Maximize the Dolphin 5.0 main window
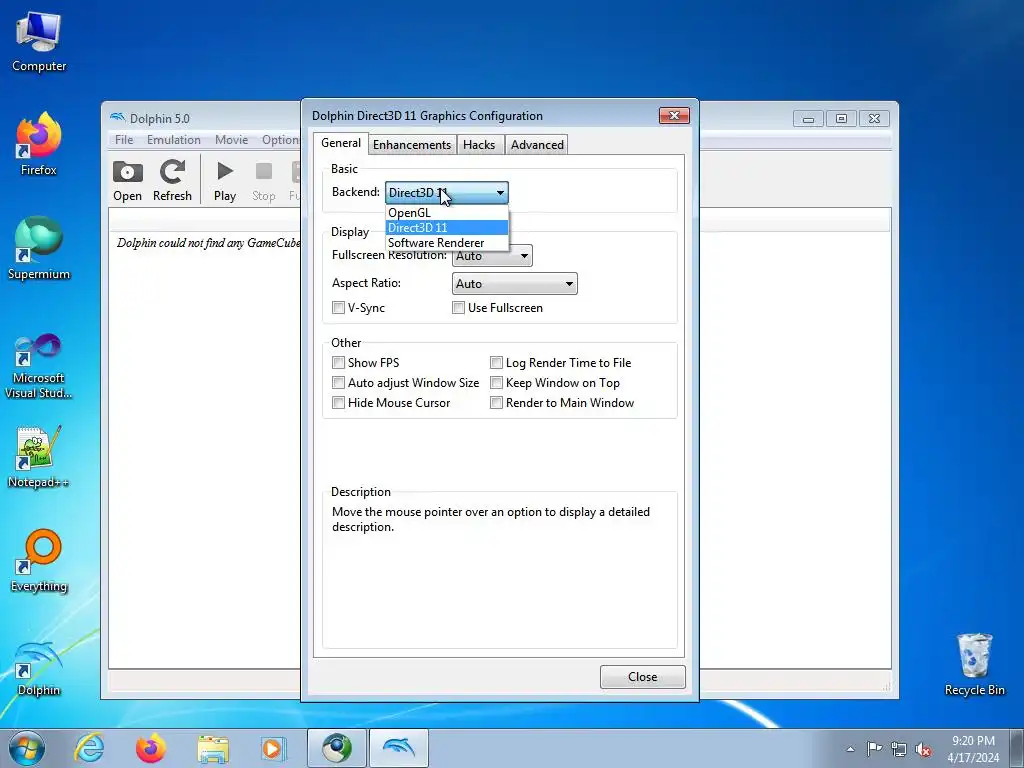The height and width of the screenshot is (768, 1024). point(841,119)
